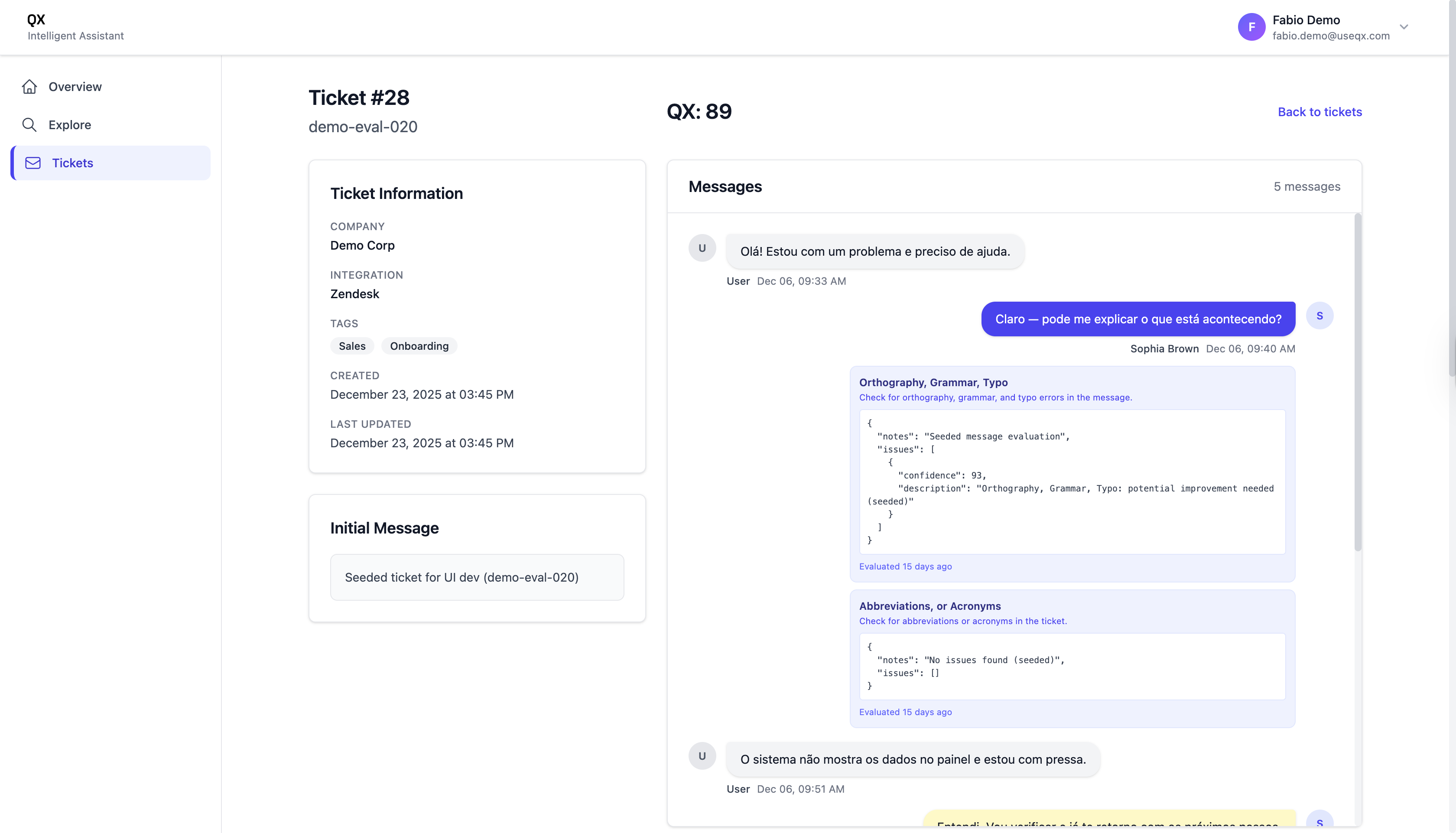Image resolution: width=1456 pixels, height=833 pixels.
Task: Select the Onboarding tag
Action: (x=419, y=345)
